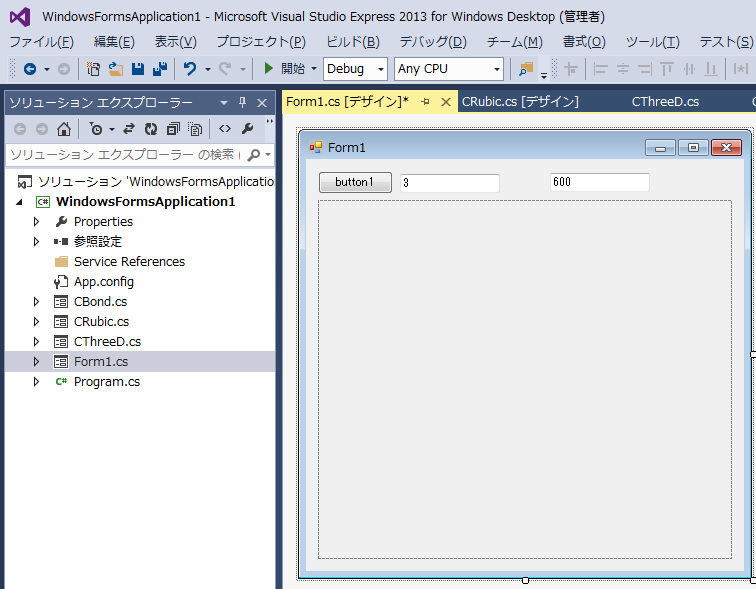This screenshot has height=589, width=756.
Task: Refresh the Solution Explorer tree
Action: (151, 129)
